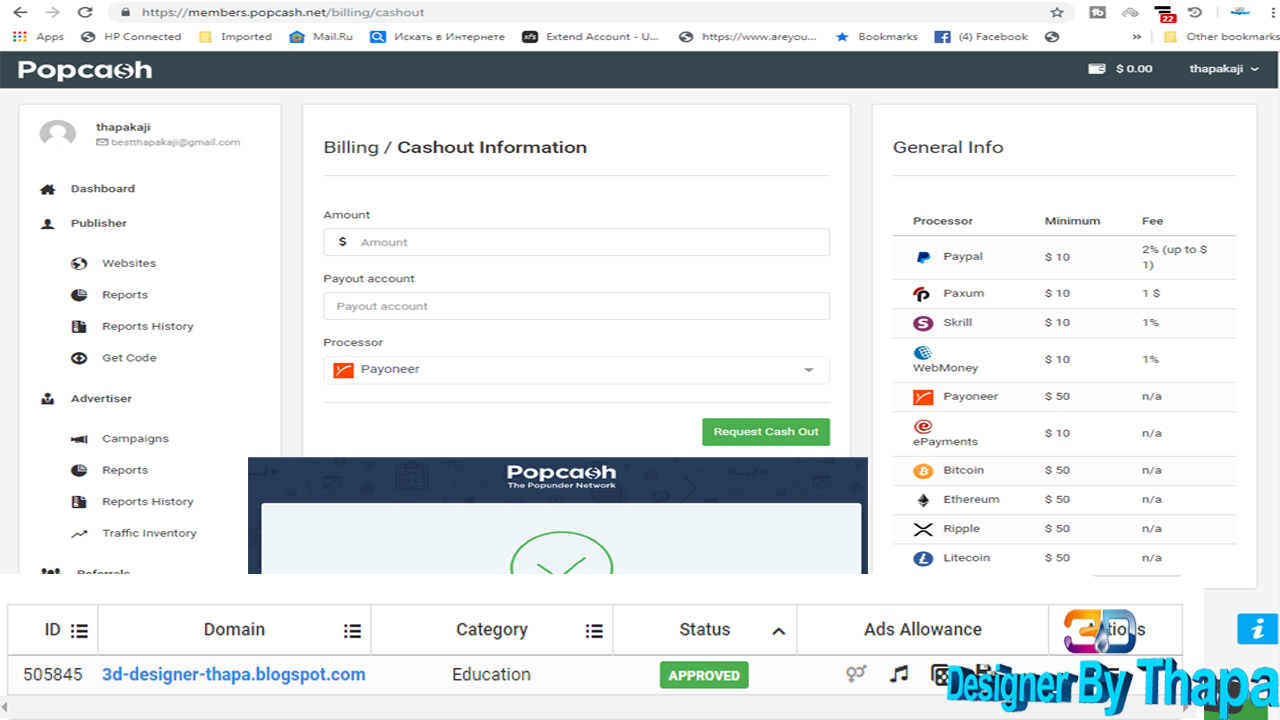Open the Processor dropdown showing Payoneer
Screen dimensions: 1280x720
click(x=576, y=370)
